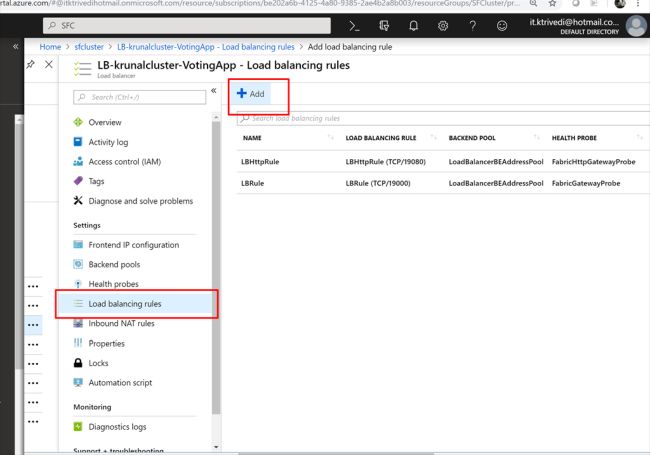
Task: Go to LB-krunalcluster-VotingApp breadcrumb link
Action: tap(206, 47)
